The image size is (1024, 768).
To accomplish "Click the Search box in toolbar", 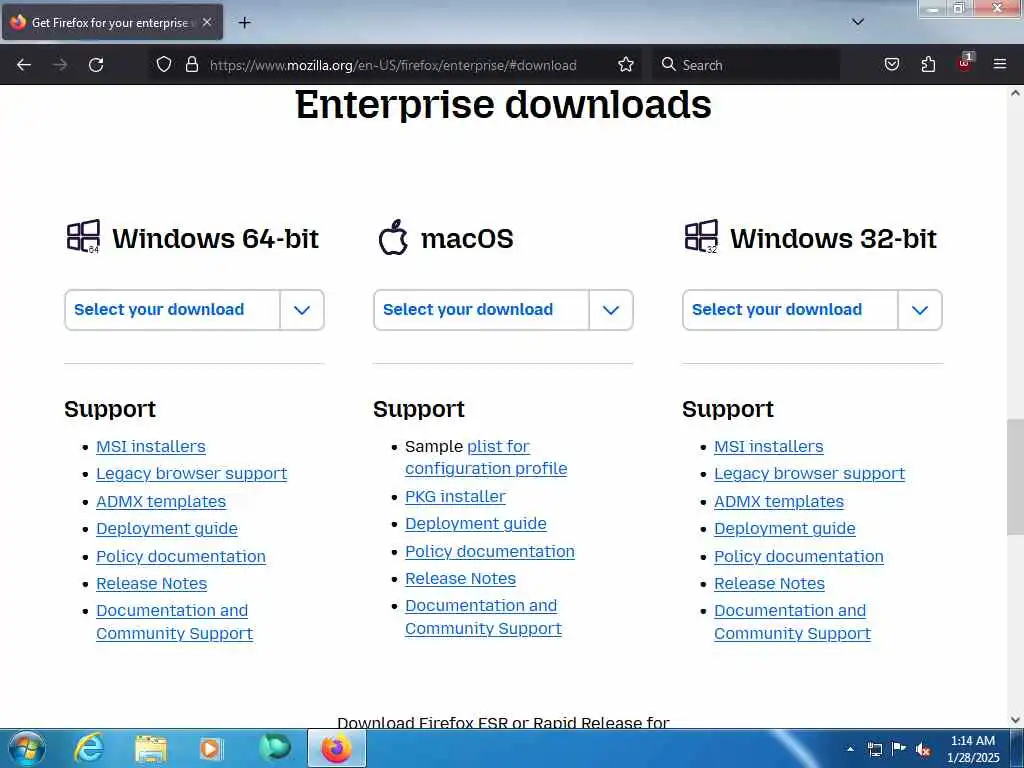I will [x=746, y=65].
